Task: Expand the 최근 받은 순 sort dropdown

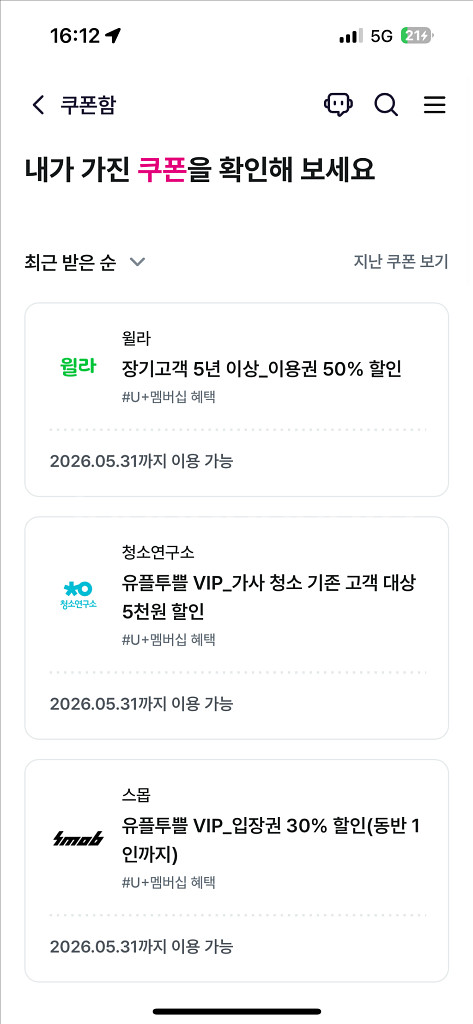Action: 84,263
